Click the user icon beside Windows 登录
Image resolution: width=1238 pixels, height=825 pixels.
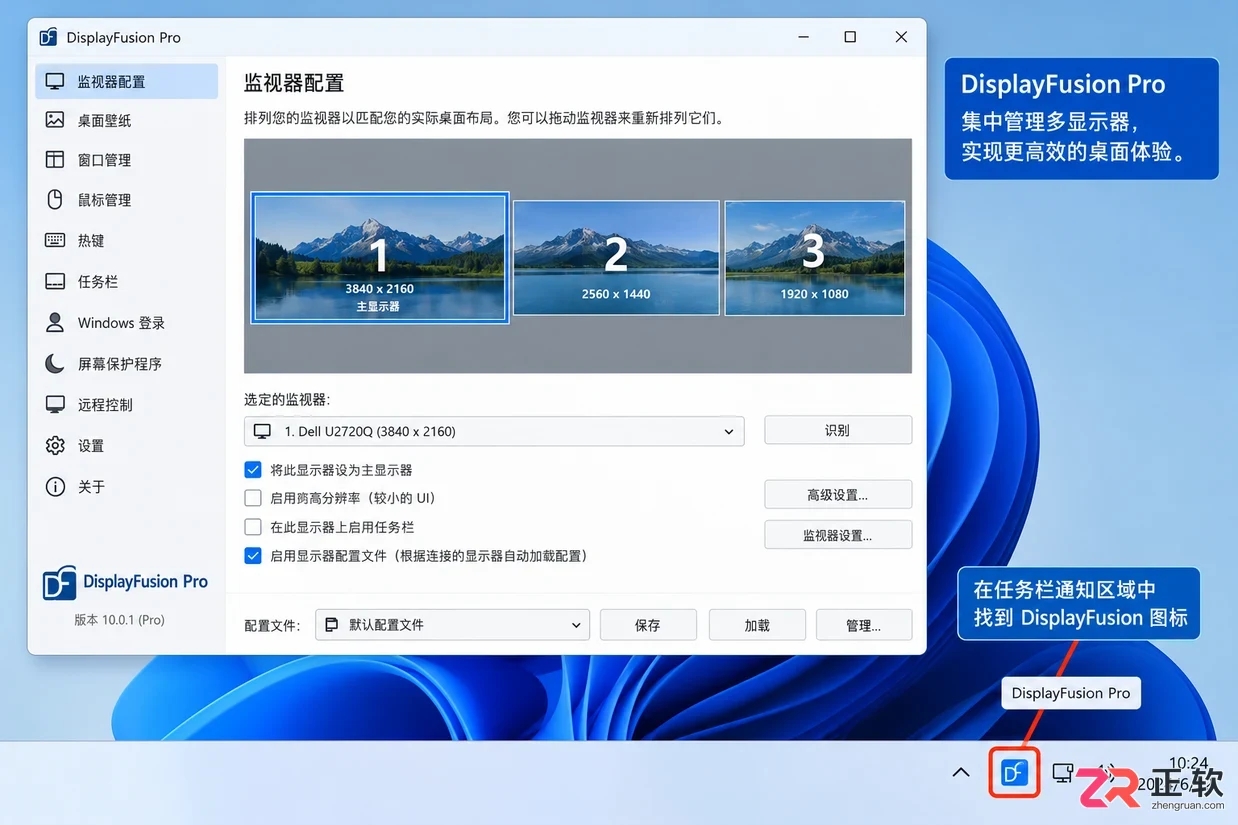[55, 322]
